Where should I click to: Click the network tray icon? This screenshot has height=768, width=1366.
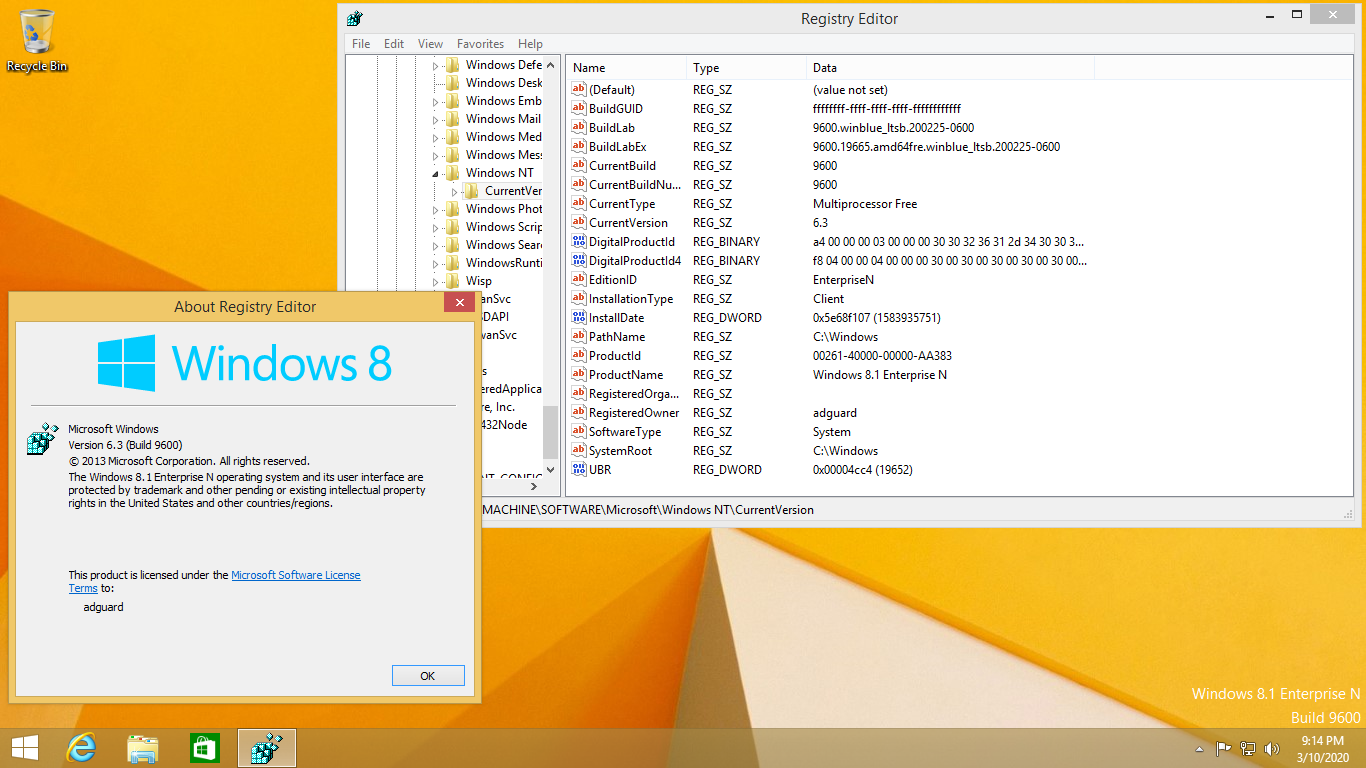click(x=1248, y=748)
